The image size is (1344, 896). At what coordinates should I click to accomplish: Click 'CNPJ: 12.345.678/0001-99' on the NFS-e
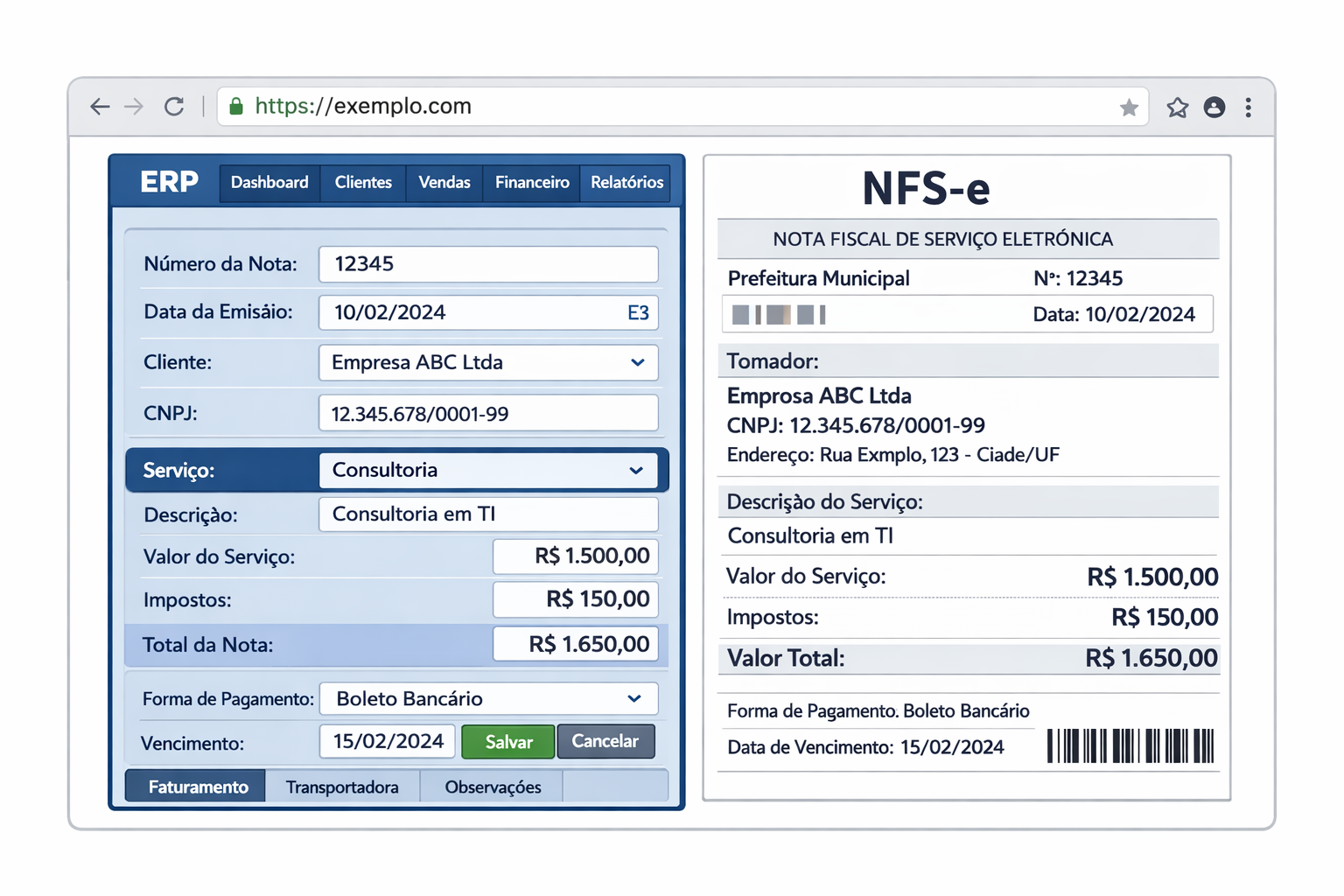(x=856, y=426)
